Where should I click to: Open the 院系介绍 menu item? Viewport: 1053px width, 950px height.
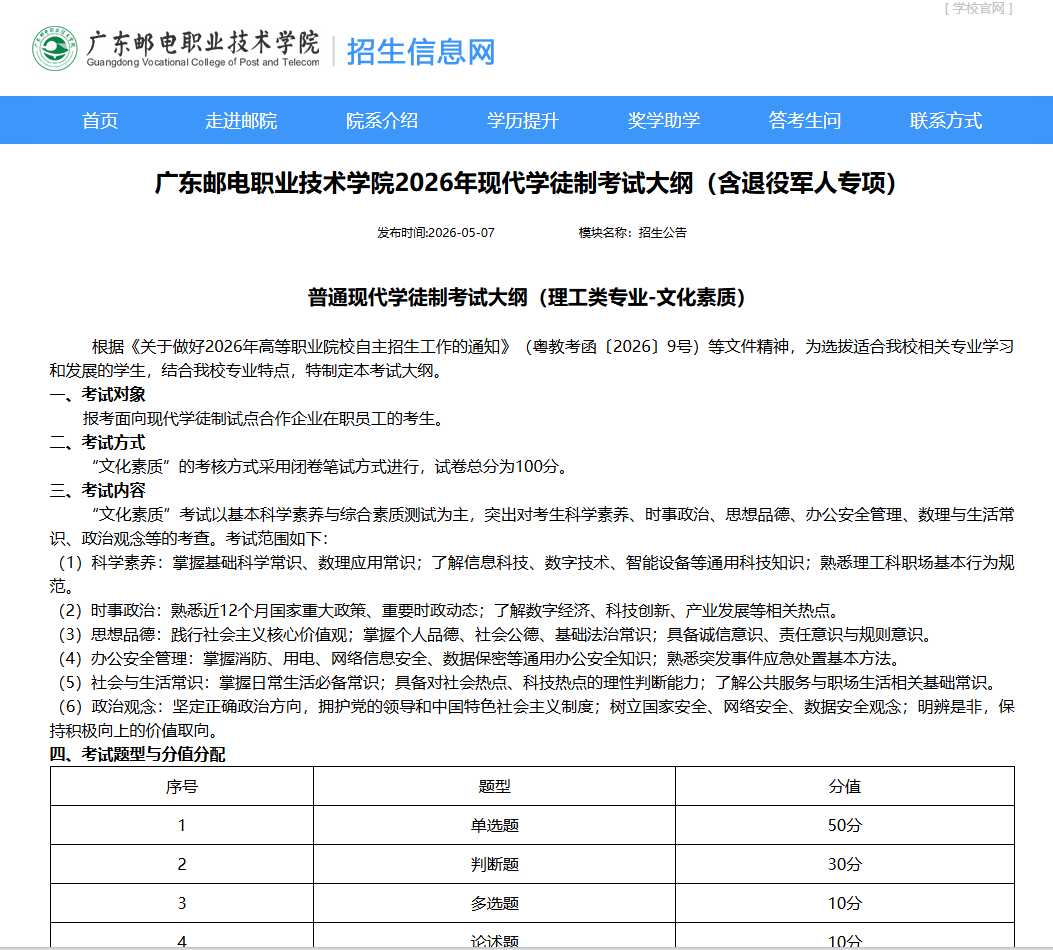(x=382, y=121)
